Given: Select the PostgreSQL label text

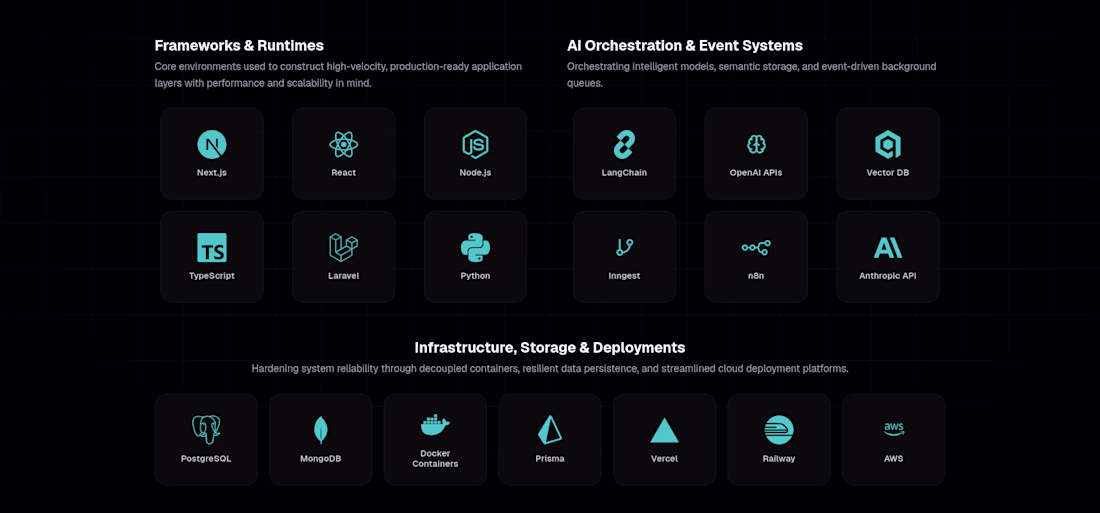Looking at the screenshot, I should pos(206,459).
